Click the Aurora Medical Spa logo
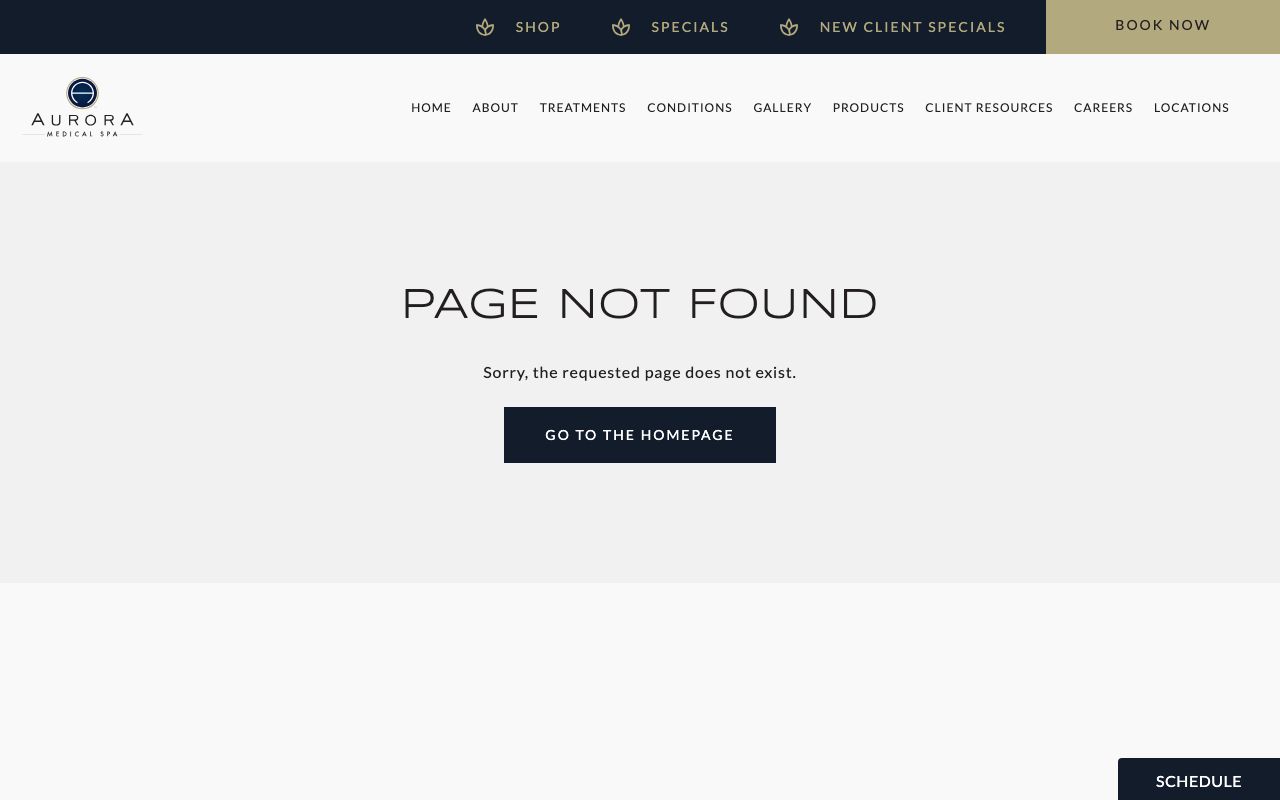 pyautogui.click(x=82, y=107)
